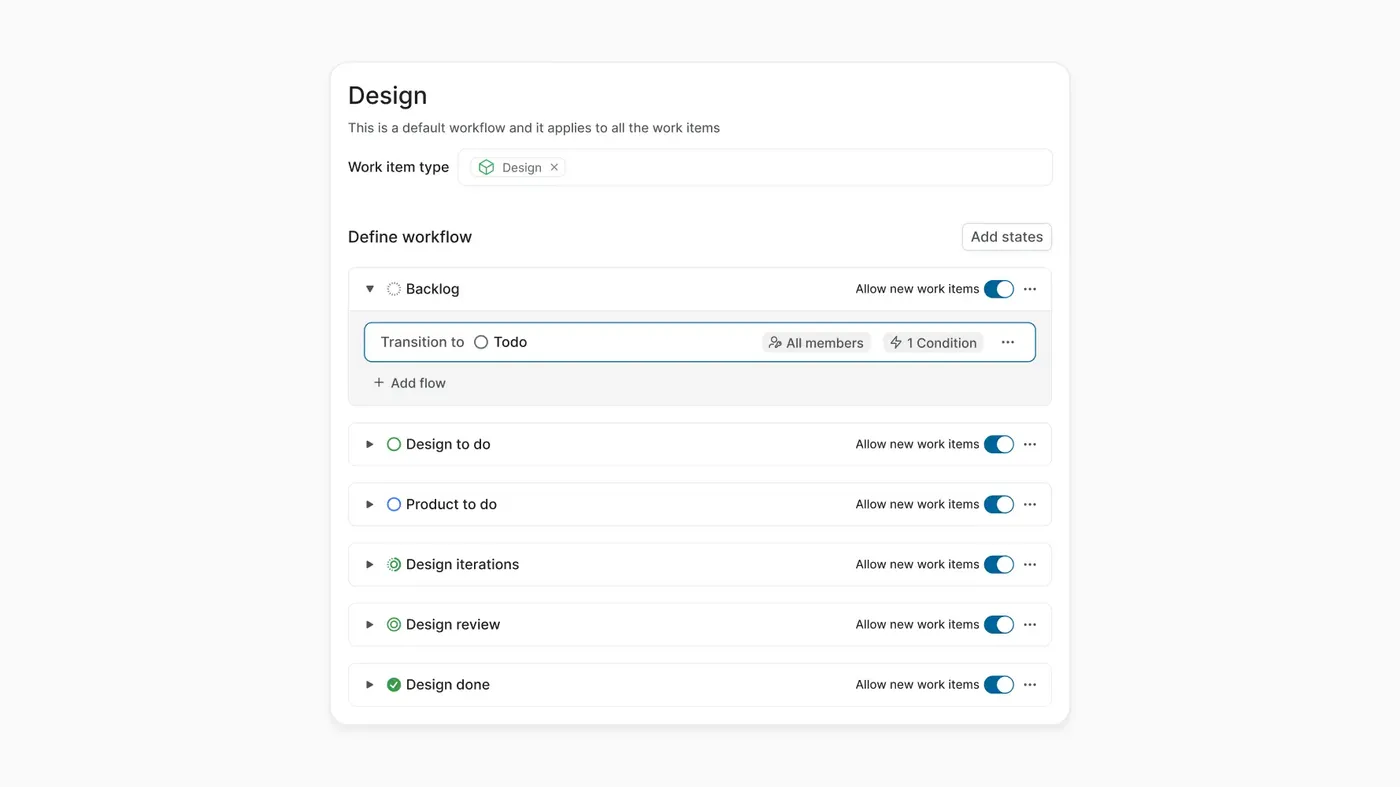Click the plus icon beside Add flow
This screenshot has width=1400, height=787.
pos(379,383)
